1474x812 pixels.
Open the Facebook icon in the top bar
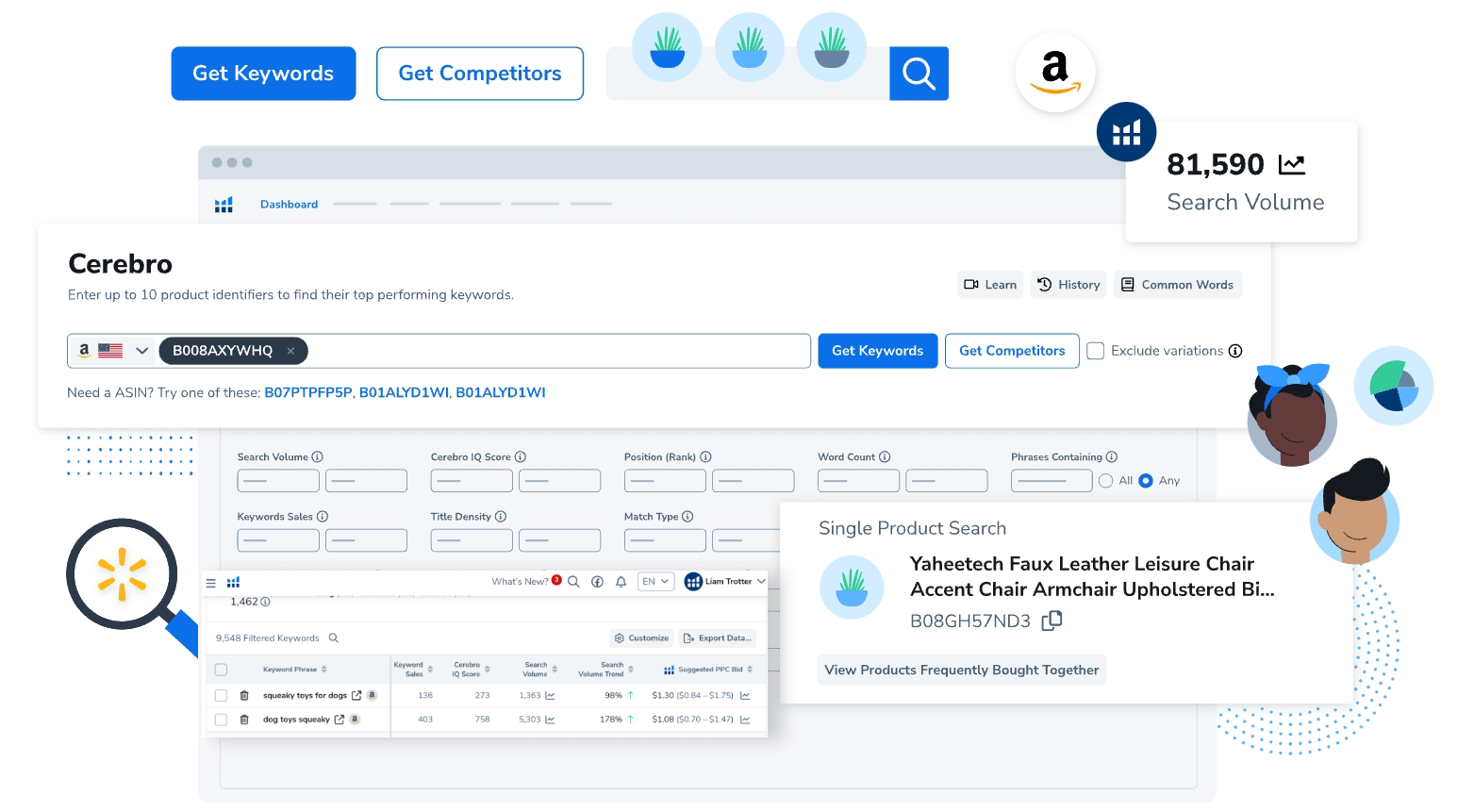(x=597, y=582)
